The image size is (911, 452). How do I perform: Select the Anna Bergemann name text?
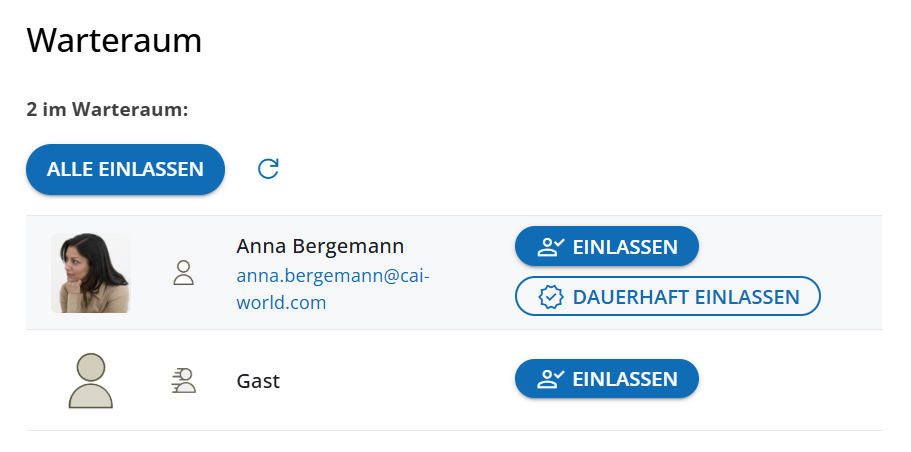pos(320,247)
